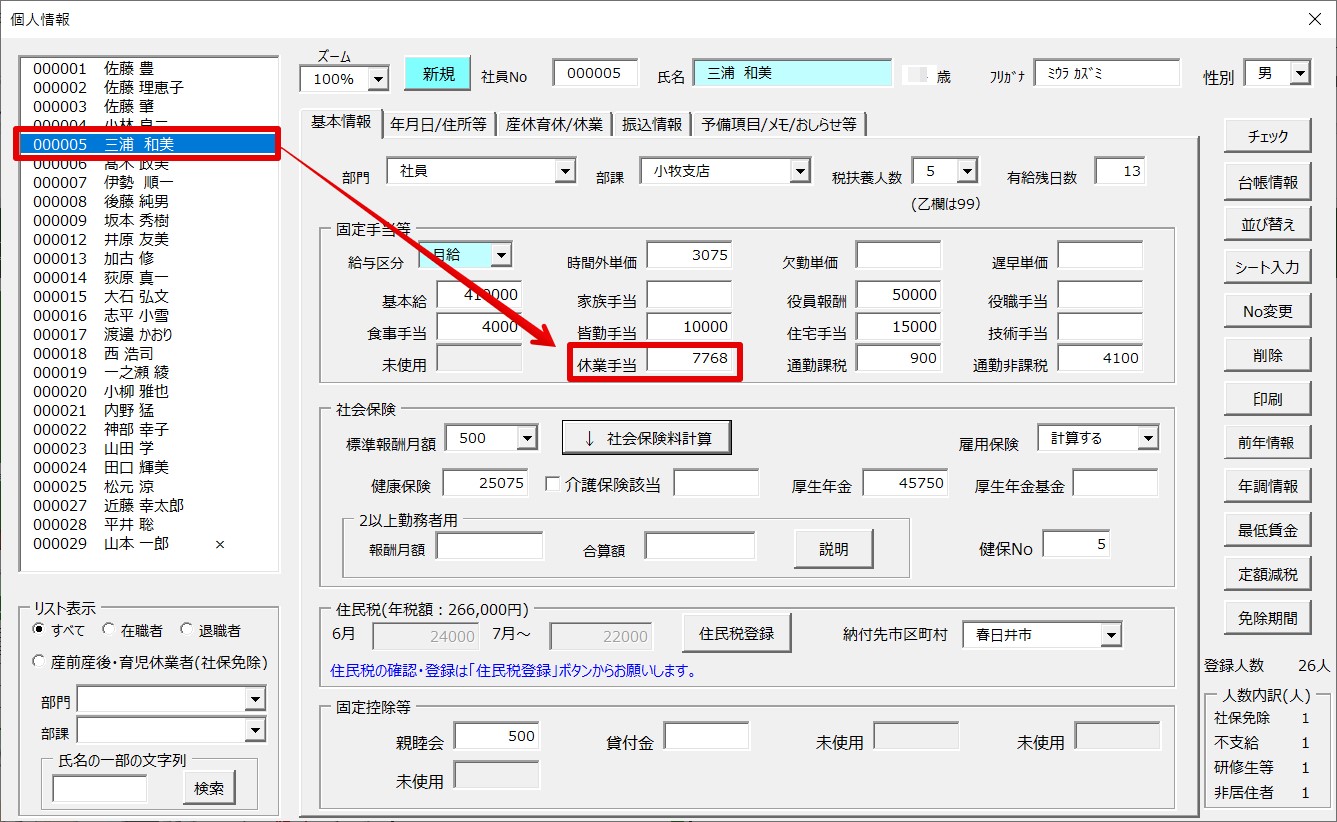
Task: Click the 休業手当 input field
Action: [x=689, y=359]
